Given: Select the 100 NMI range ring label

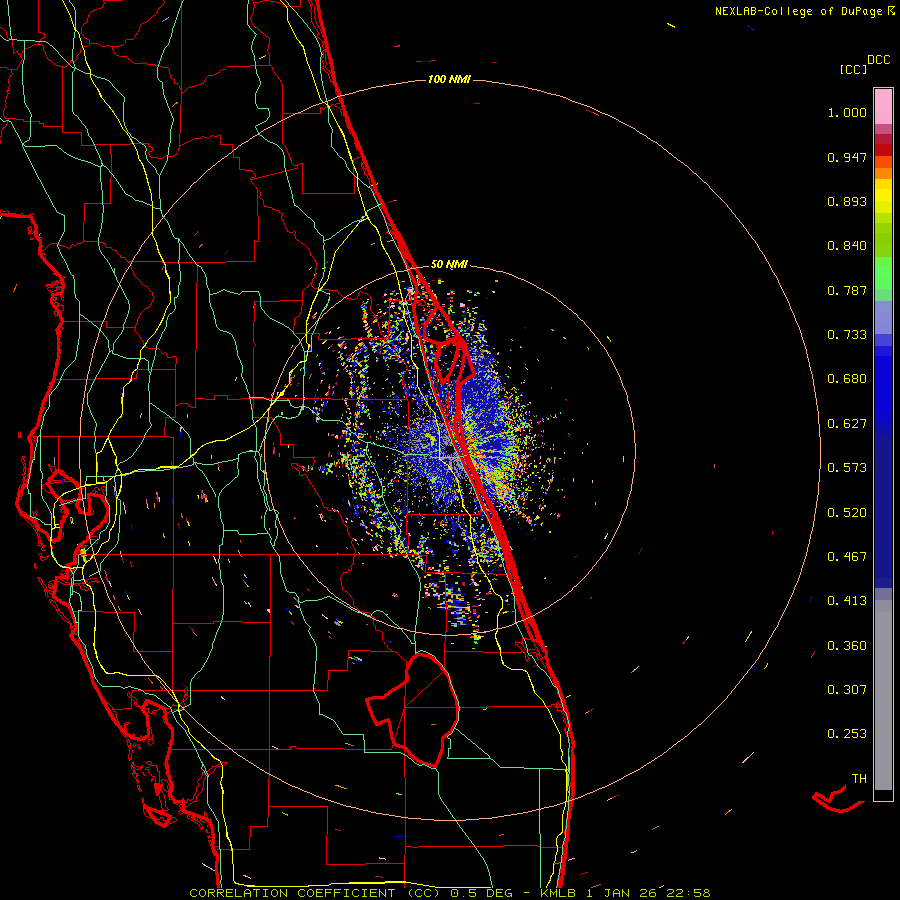Looking at the screenshot, I should tap(449, 79).
